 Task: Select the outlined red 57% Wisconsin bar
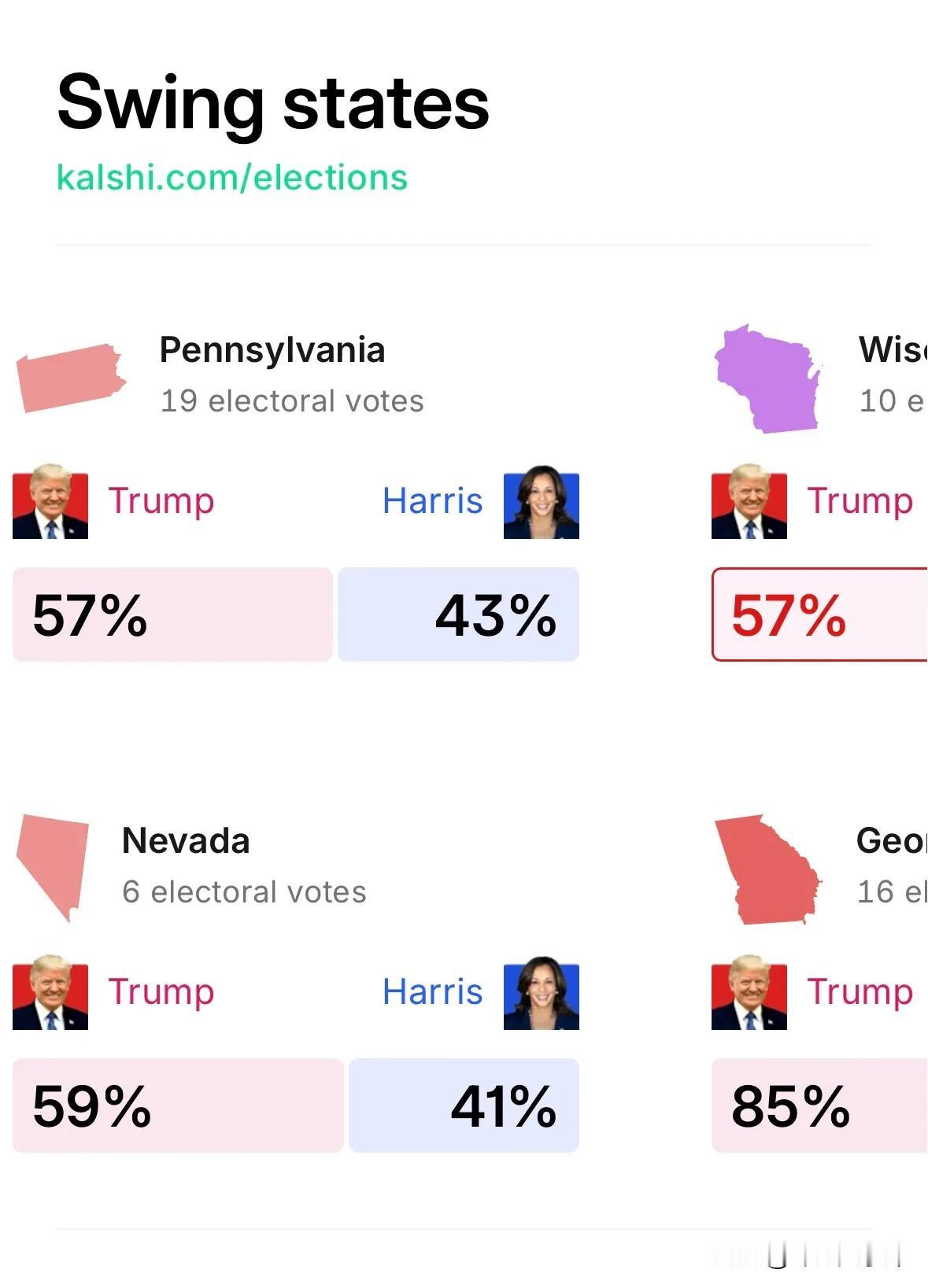pyautogui.click(x=819, y=614)
